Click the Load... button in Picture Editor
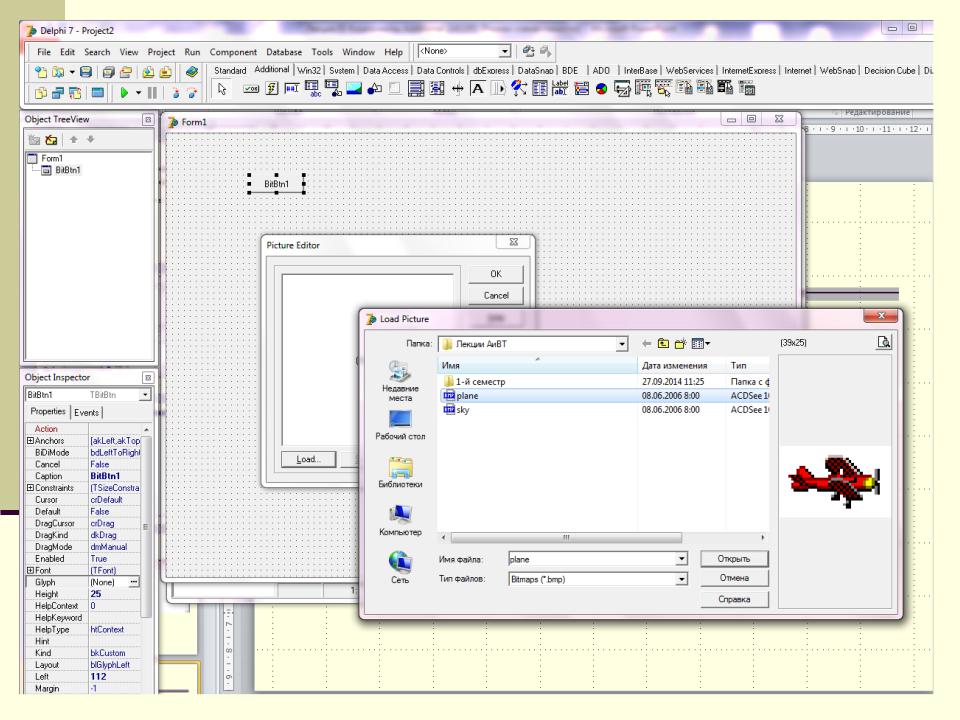960x720 pixels. pos(309,459)
